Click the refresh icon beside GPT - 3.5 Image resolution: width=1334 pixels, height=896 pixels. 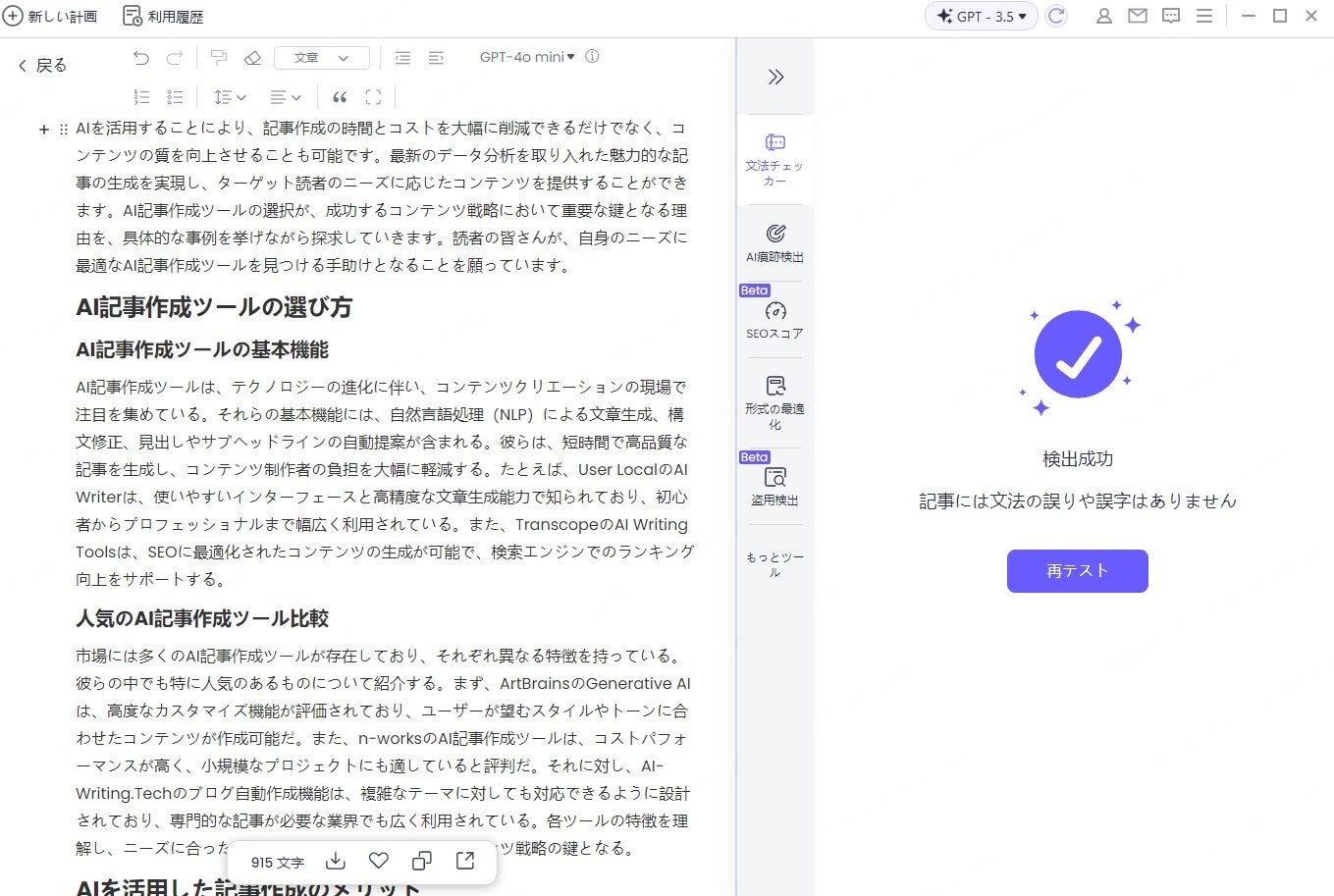1056,17
